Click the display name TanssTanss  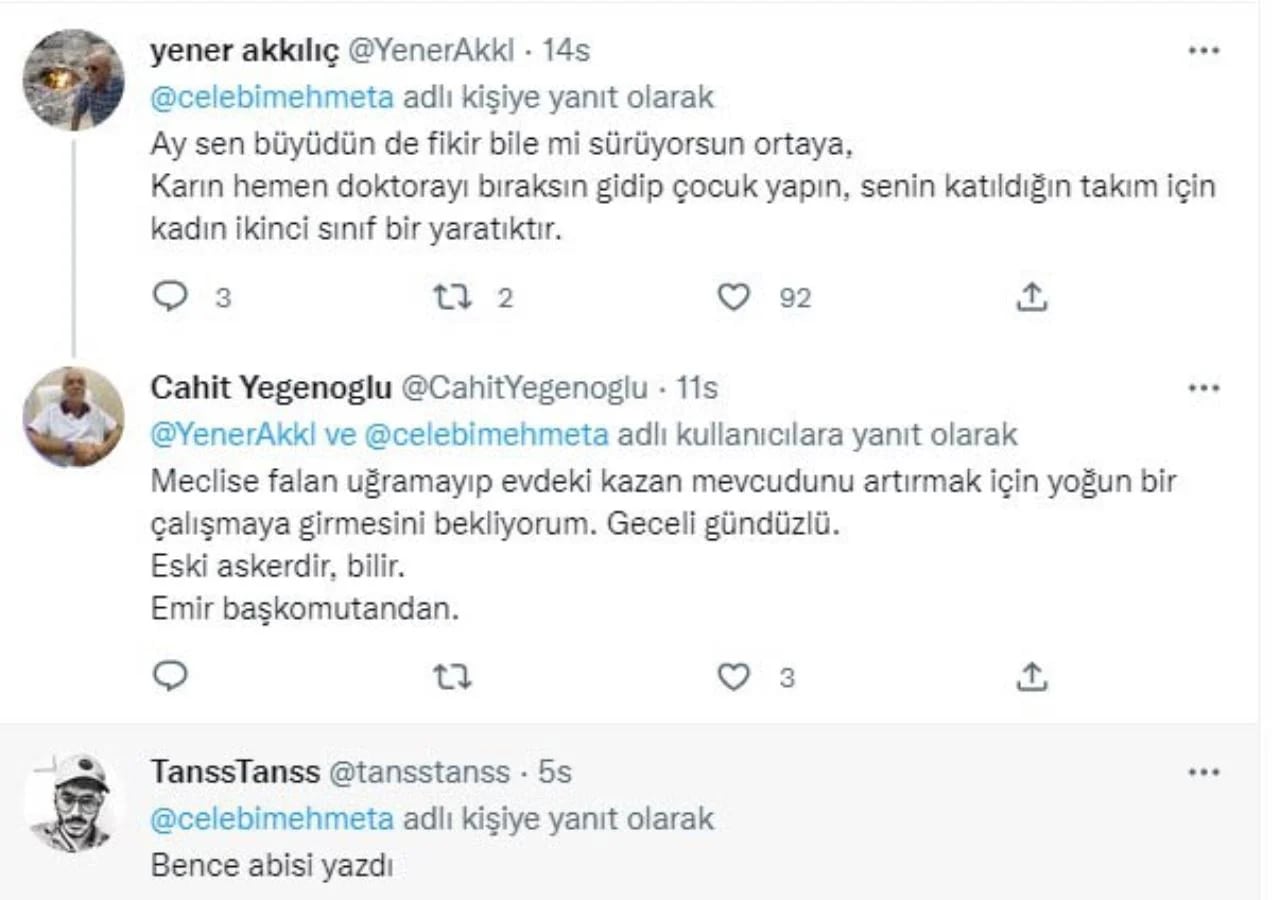click(x=236, y=772)
